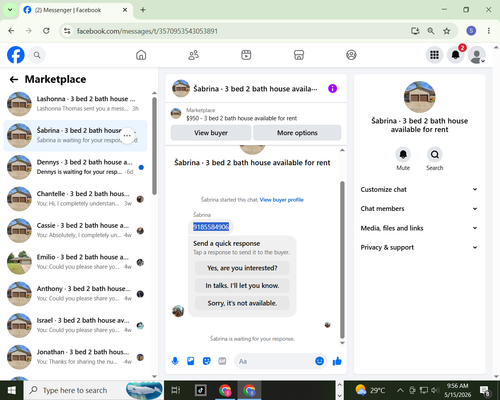Open the purple conversation information icon
Screen dimensions: 500x400
click(332, 89)
